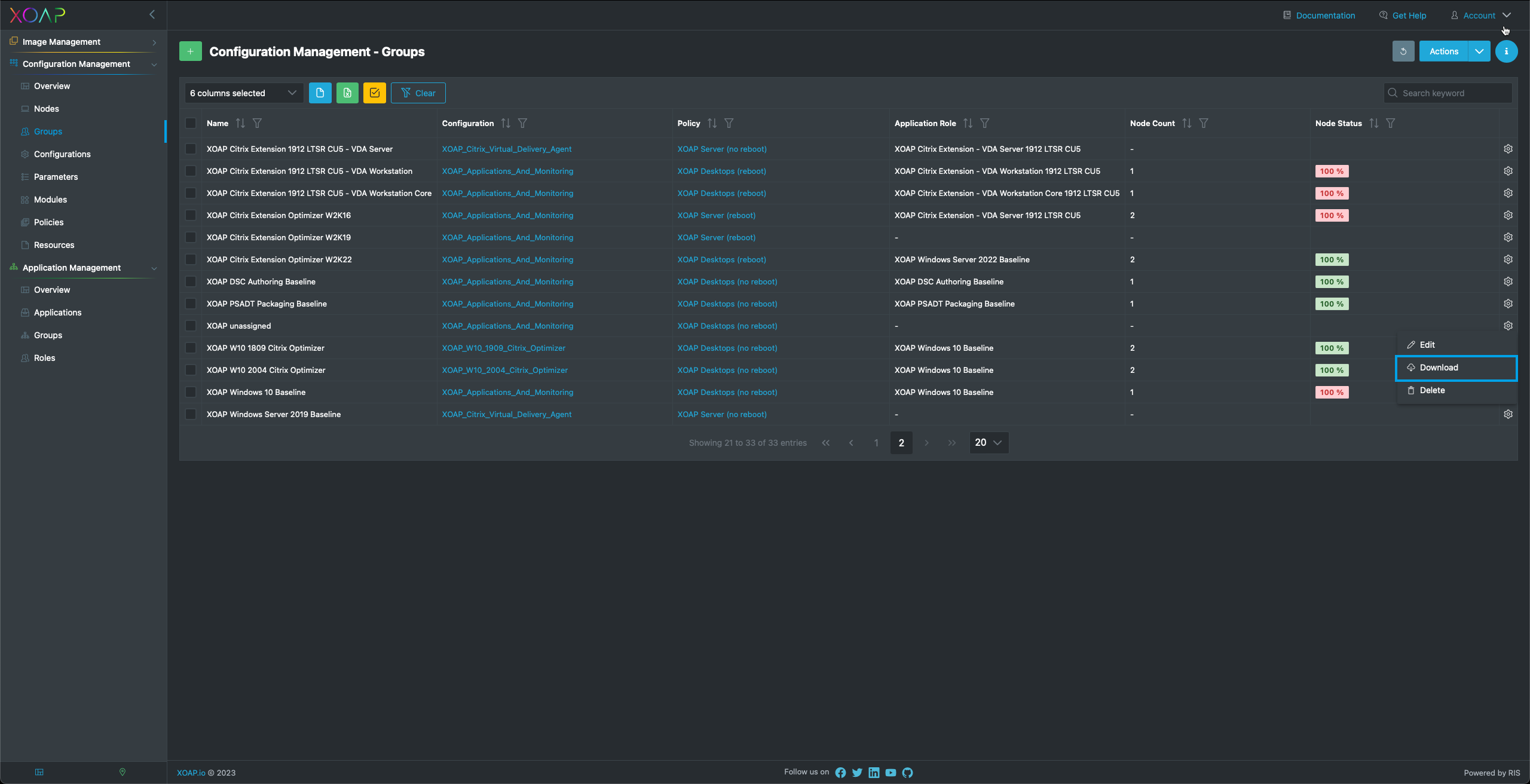Open gear menu for XOAP unassigned row
This screenshot has height=784, width=1530.
pyautogui.click(x=1508, y=326)
